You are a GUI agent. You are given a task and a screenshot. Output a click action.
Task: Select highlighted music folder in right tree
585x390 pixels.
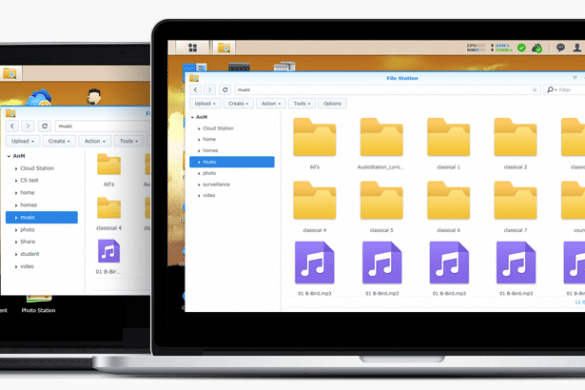pos(232,162)
